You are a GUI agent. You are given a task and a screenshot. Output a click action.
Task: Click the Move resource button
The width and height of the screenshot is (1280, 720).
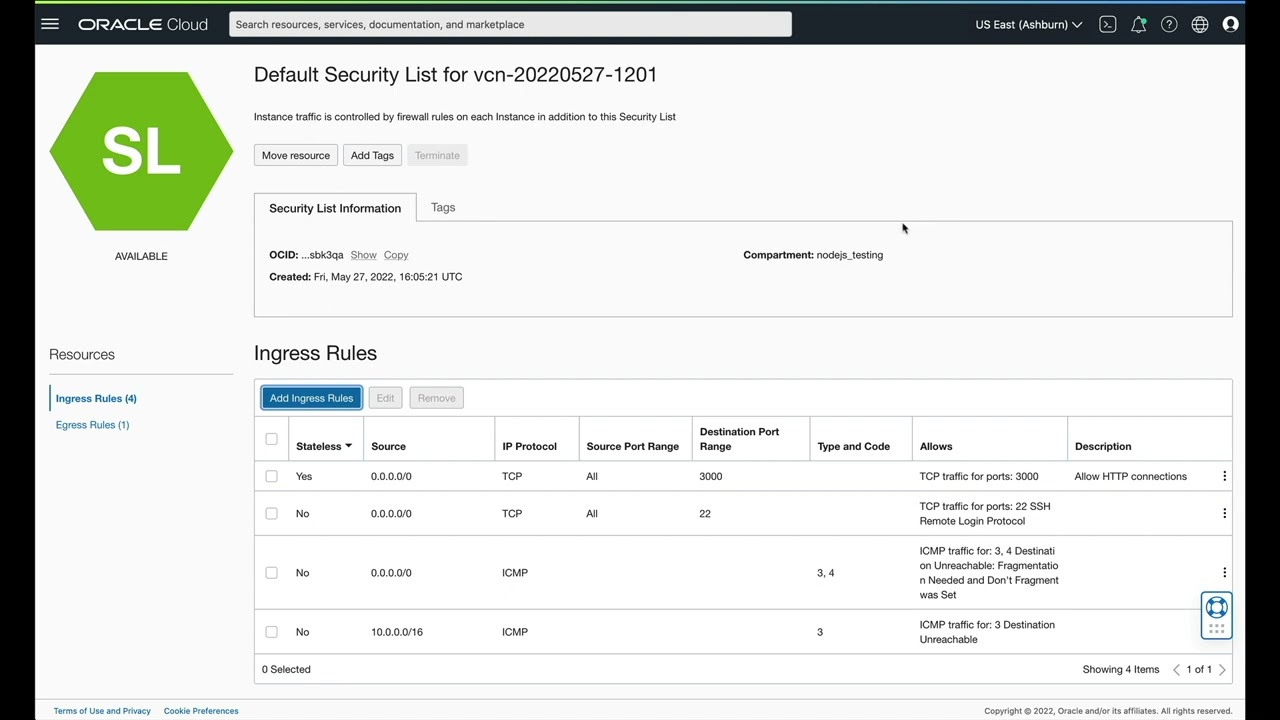click(x=296, y=155)
